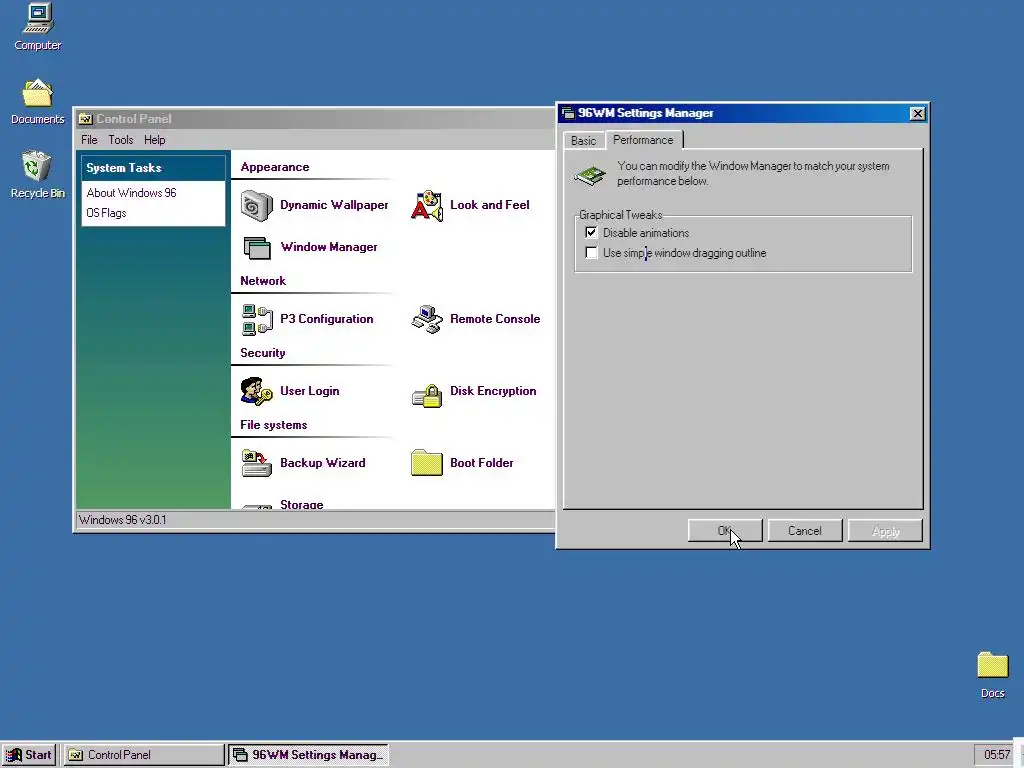Open the Remote Console icon
Viewport: 1024px width, 768px height.
(427, 319)
